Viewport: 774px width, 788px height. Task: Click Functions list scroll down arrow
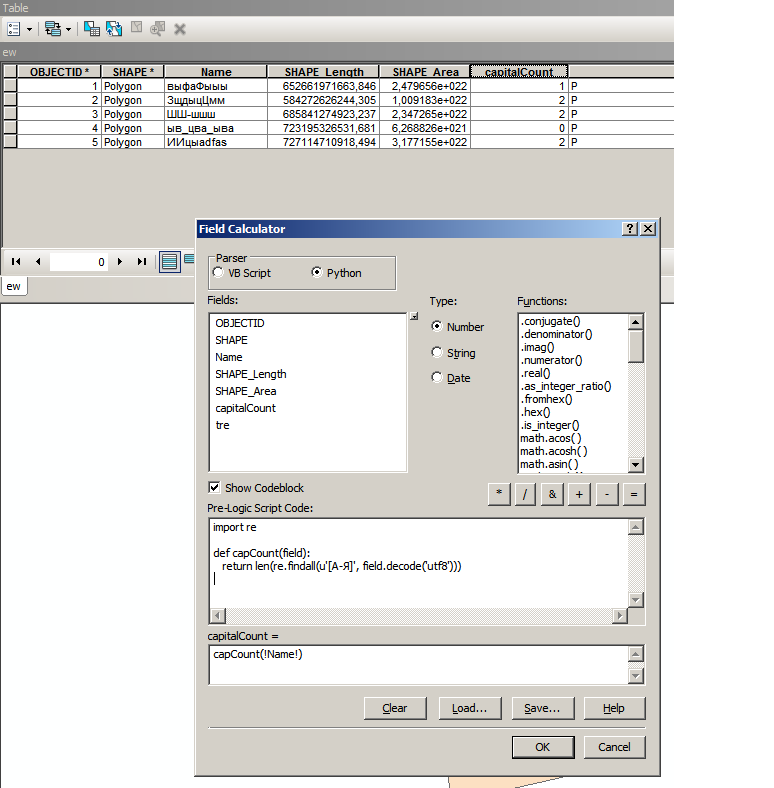point(636,465)
